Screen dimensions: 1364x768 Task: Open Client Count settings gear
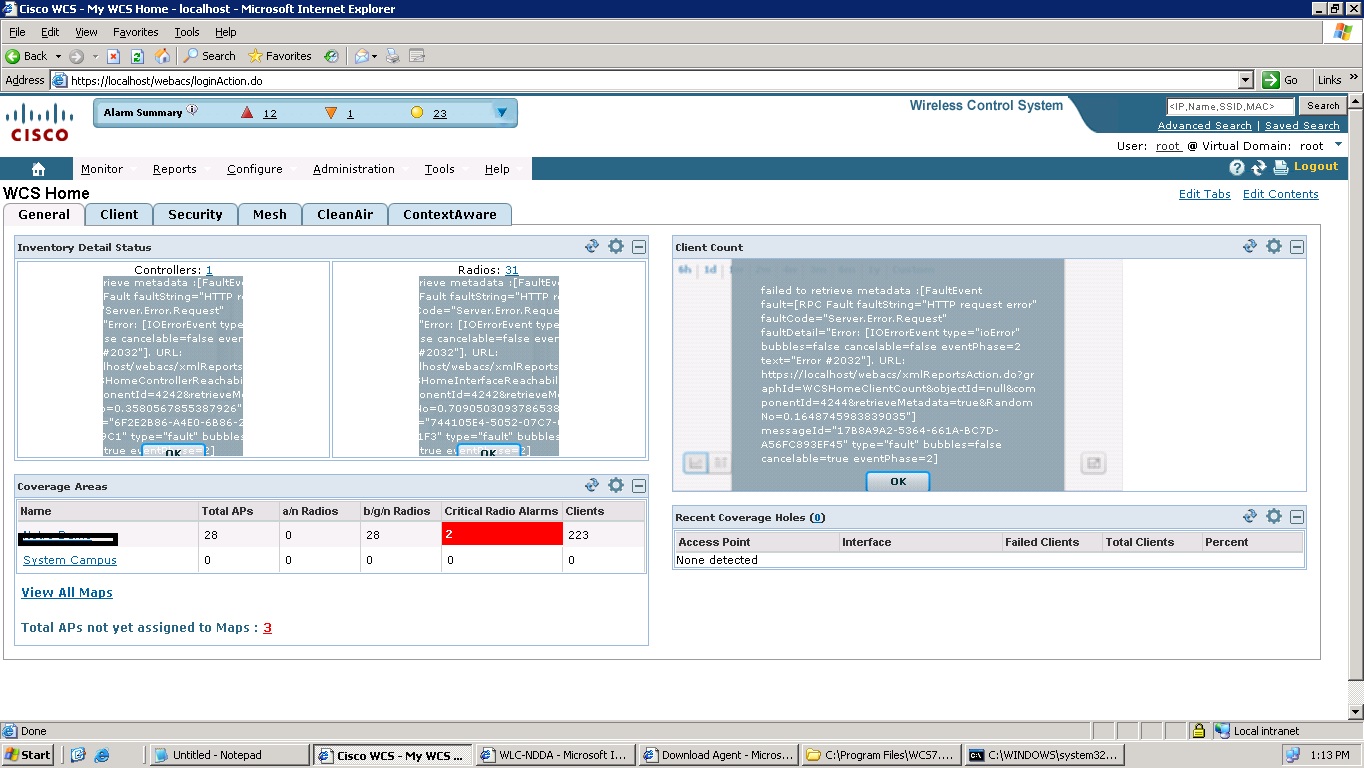pyautogui.click(x=1274, y=246)
